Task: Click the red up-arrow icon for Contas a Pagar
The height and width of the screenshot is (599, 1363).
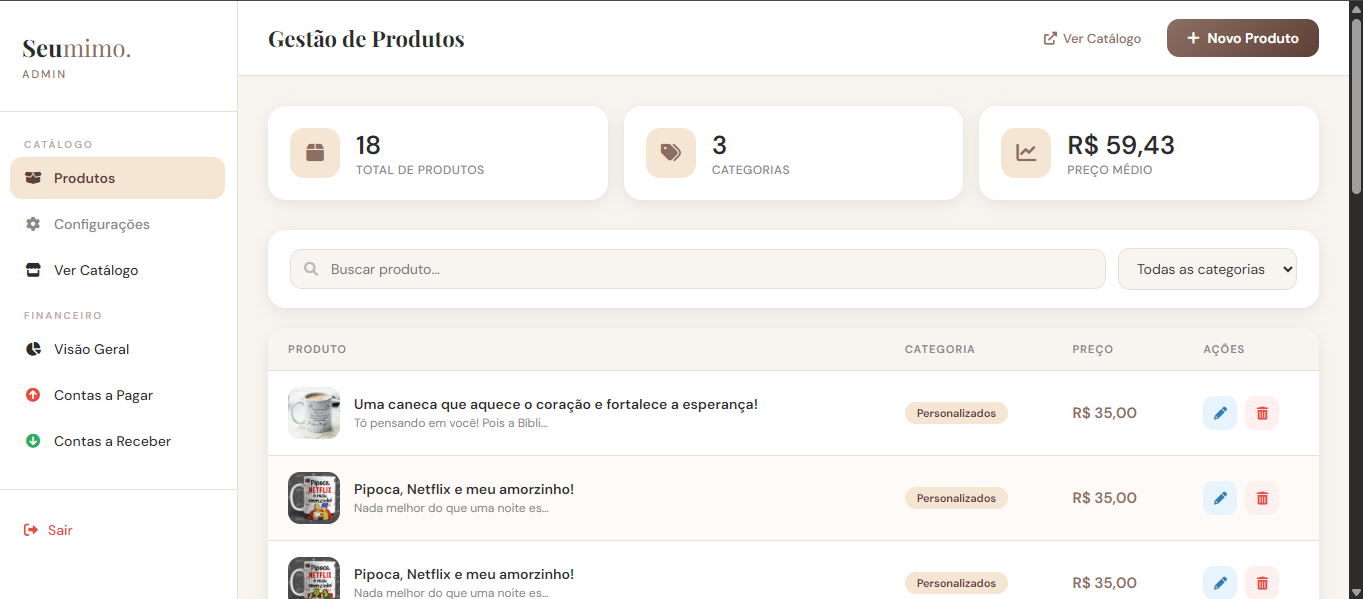Action: click(33, 395)
